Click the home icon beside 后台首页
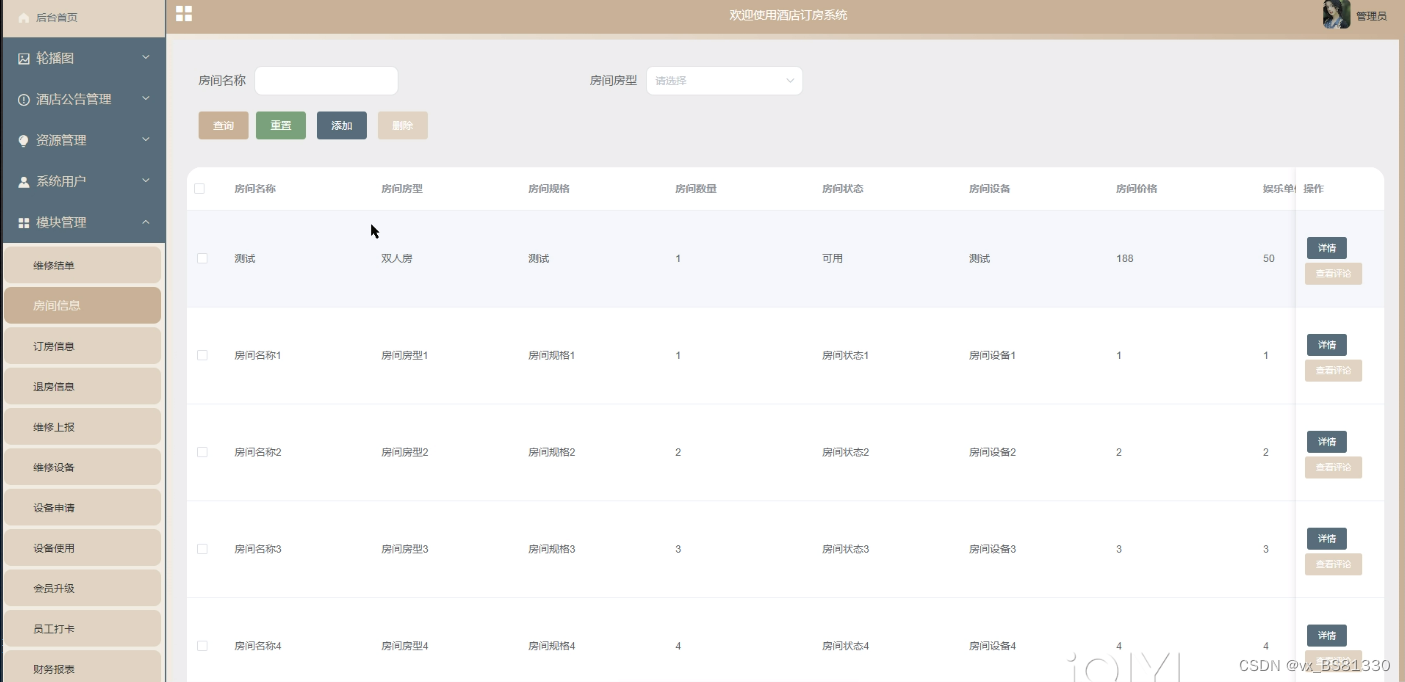 pos(24,18)
